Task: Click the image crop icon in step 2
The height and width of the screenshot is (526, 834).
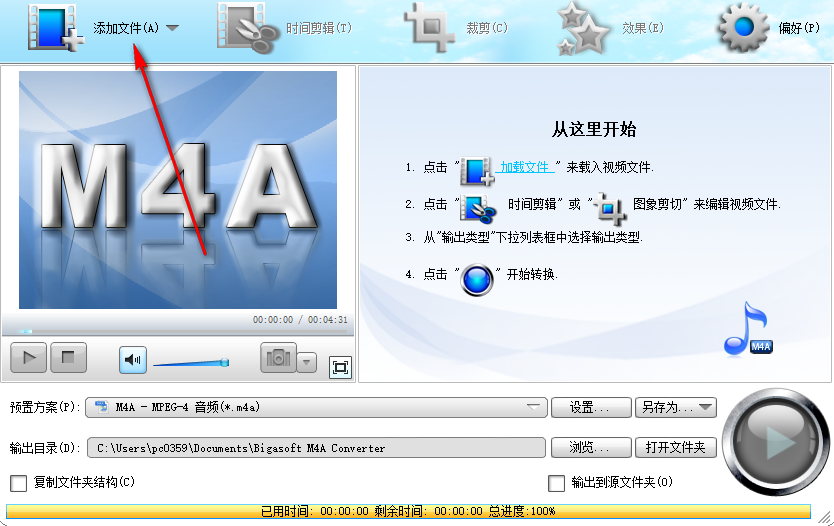Action: click(610, 208)
